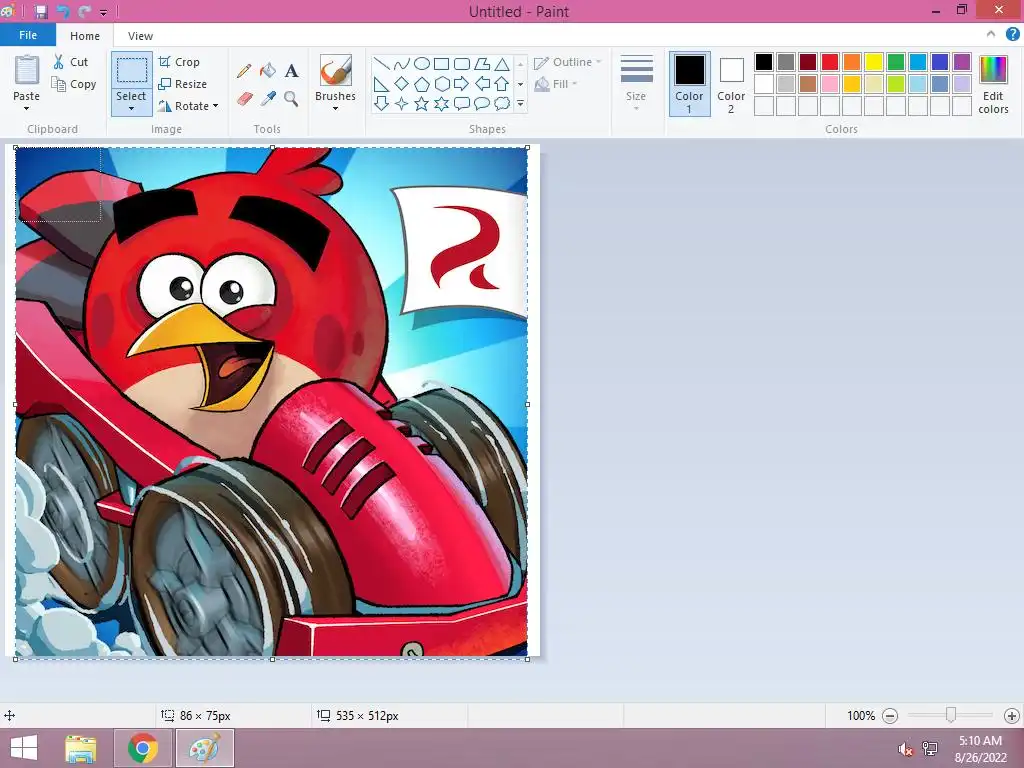Choose the Triangle shape
This screenshot has height=768, width=1024.
tap(502, 63)
